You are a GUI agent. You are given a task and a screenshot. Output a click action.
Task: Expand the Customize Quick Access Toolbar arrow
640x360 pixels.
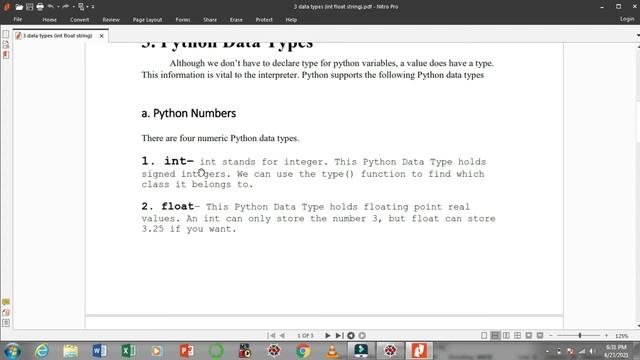(x=93, y=7)
